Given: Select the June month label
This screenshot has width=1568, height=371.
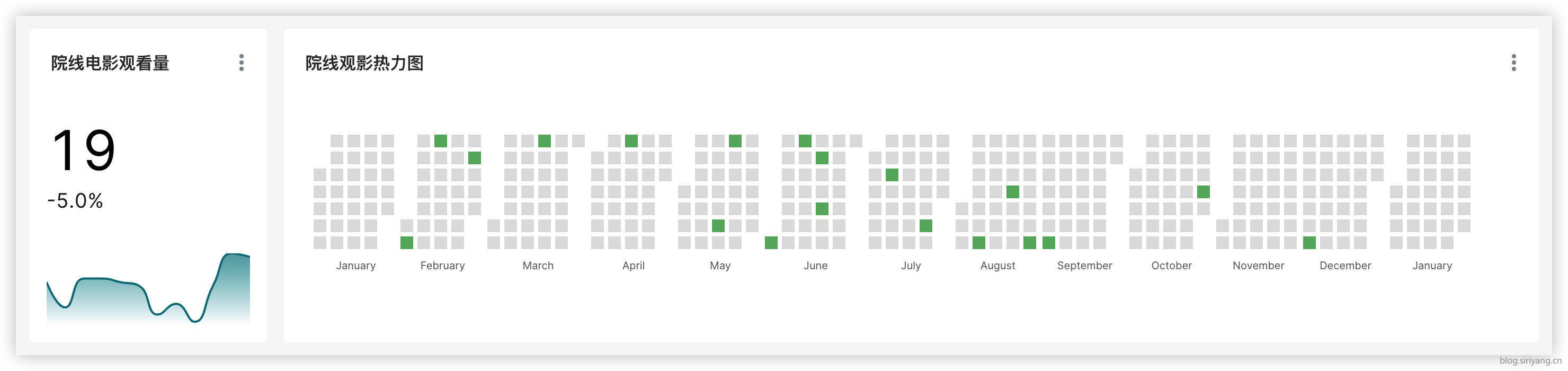Looking at the screenshot, I should 816,266.
